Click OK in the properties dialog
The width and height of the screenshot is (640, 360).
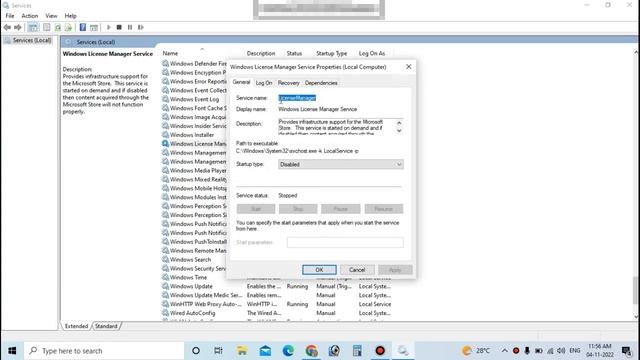coord(319,270)
